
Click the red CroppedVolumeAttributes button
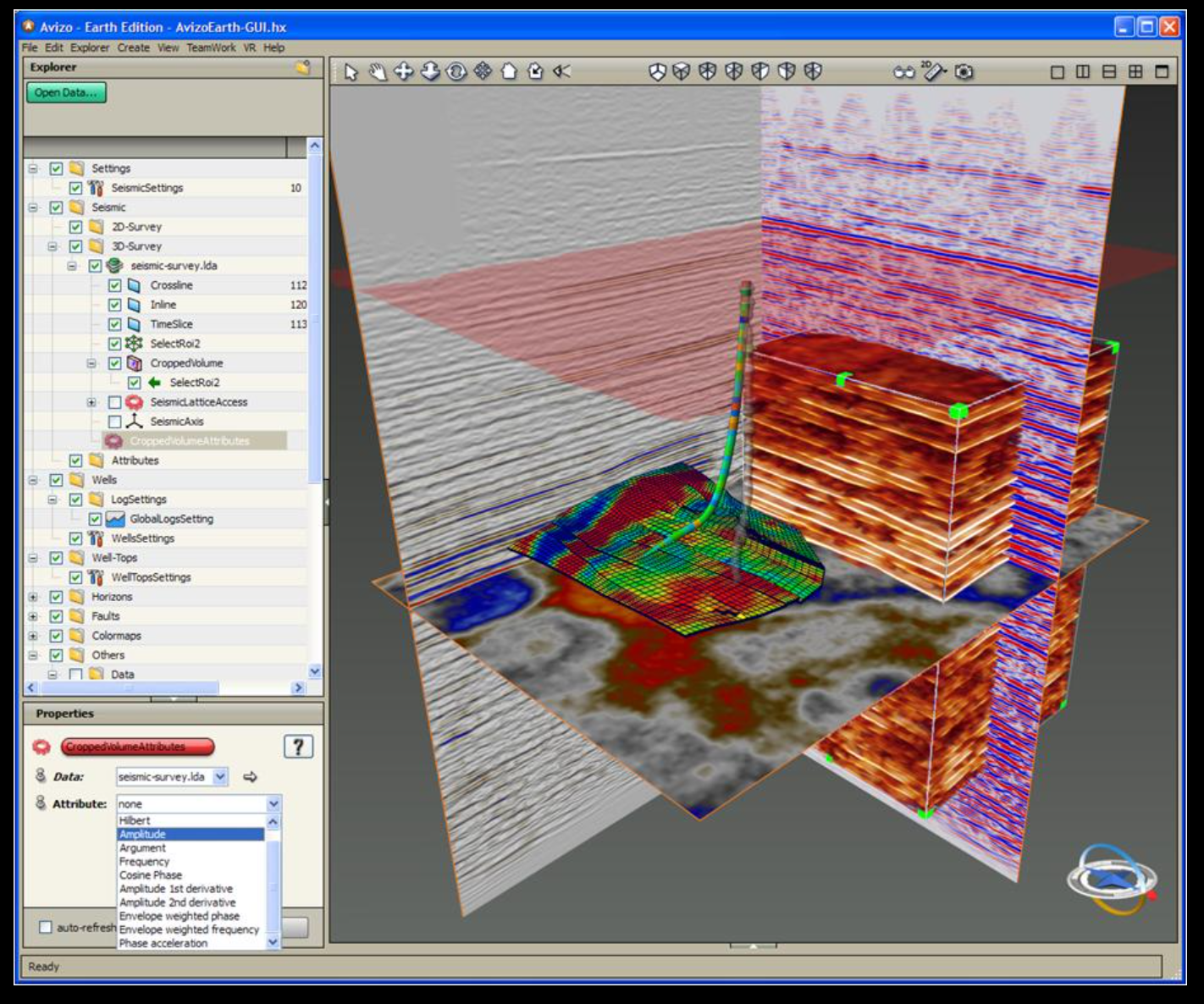[x=137, y=747]
